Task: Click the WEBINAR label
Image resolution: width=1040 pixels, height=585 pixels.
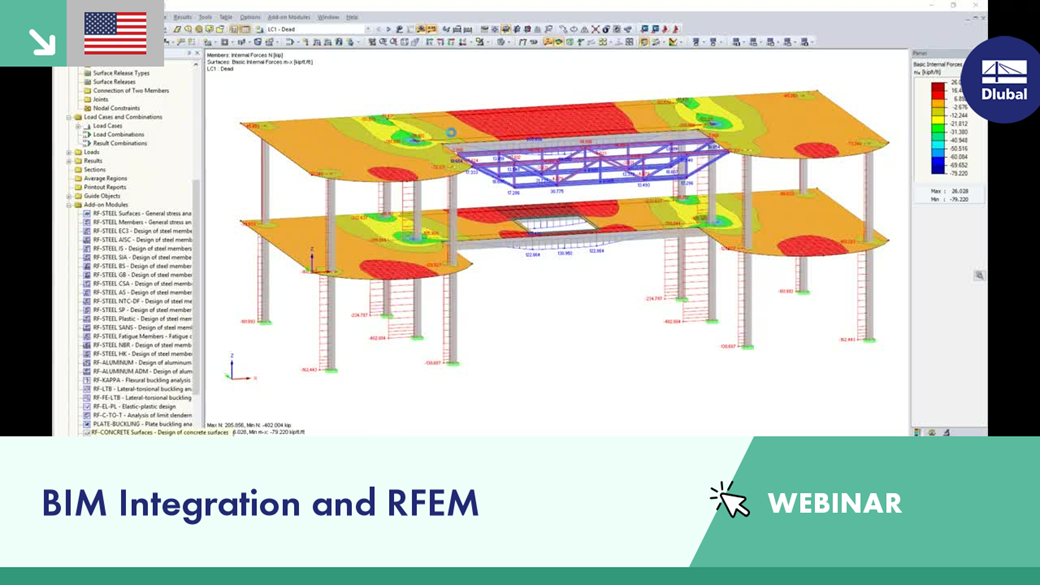Action: (834, 503)
